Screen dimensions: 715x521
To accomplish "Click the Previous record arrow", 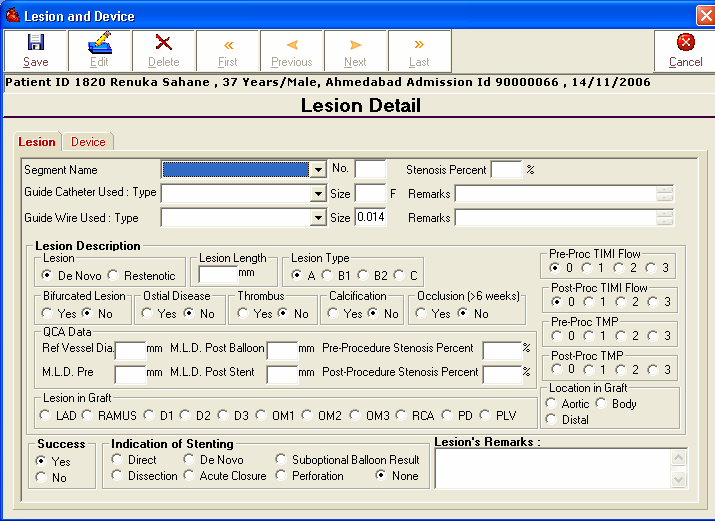I will [292, 45].
